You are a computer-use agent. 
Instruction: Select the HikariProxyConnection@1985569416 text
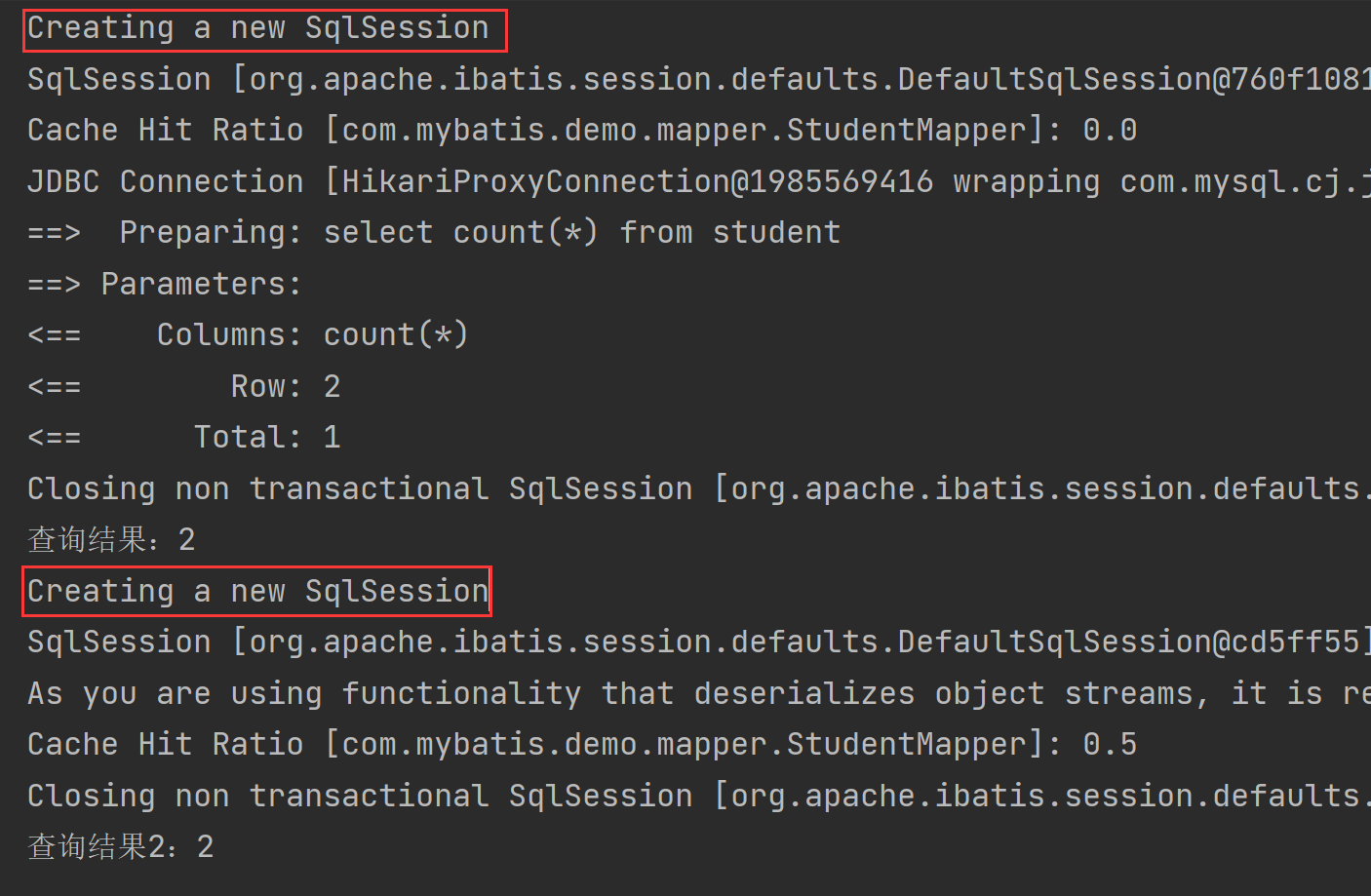click(638, 181)
